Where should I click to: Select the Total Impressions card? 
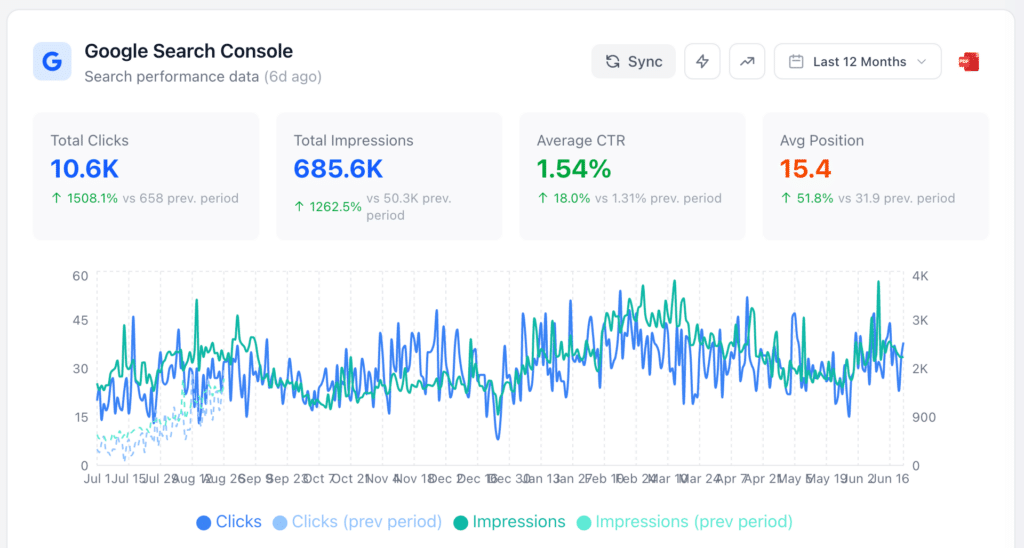(389, 176)
